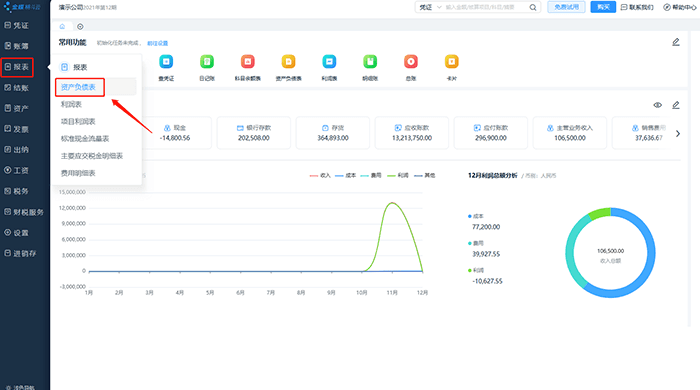Click the 成本 77,200.00 legend entry

[x=484, y=222]
